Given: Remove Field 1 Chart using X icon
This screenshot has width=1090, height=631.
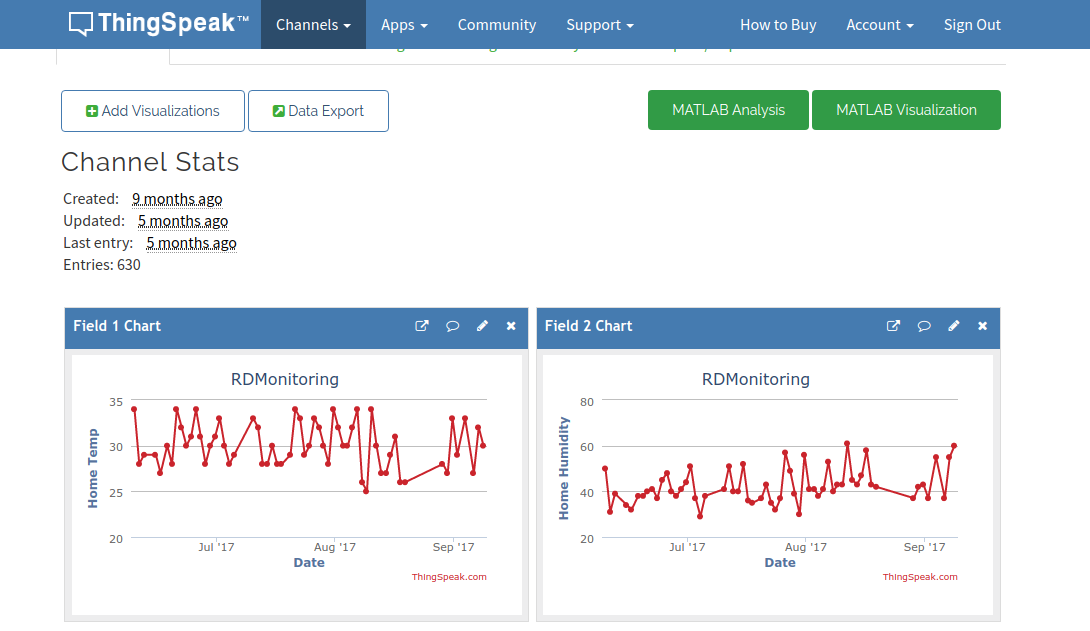Looking at the screenshot, I should 511,326.
